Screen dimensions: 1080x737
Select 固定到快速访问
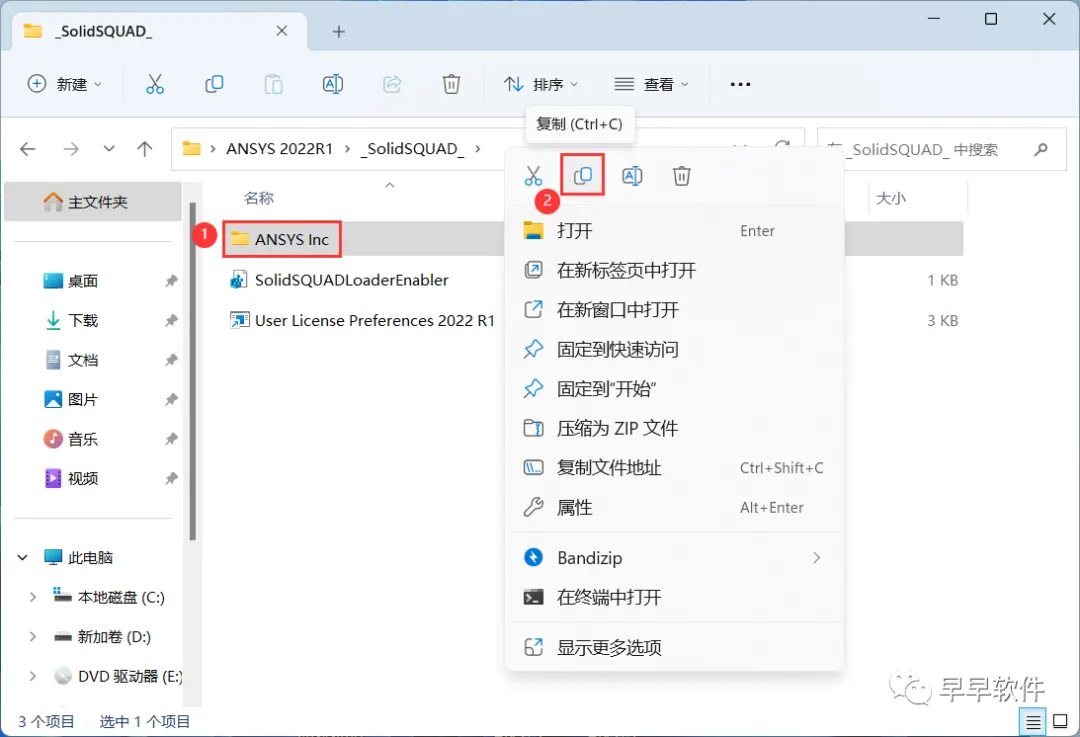[675, 349]
